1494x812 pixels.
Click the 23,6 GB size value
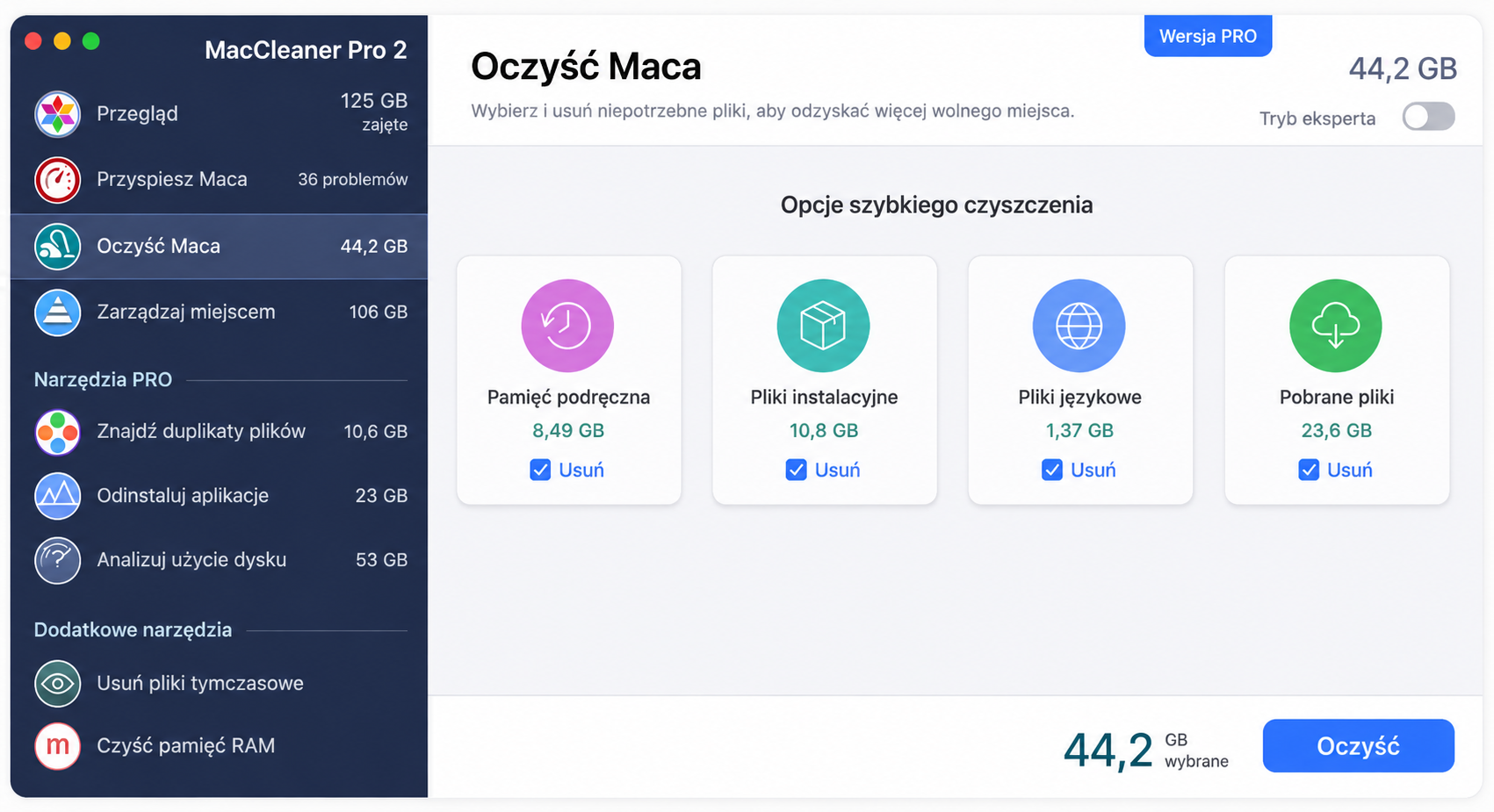click(1336, 430)
